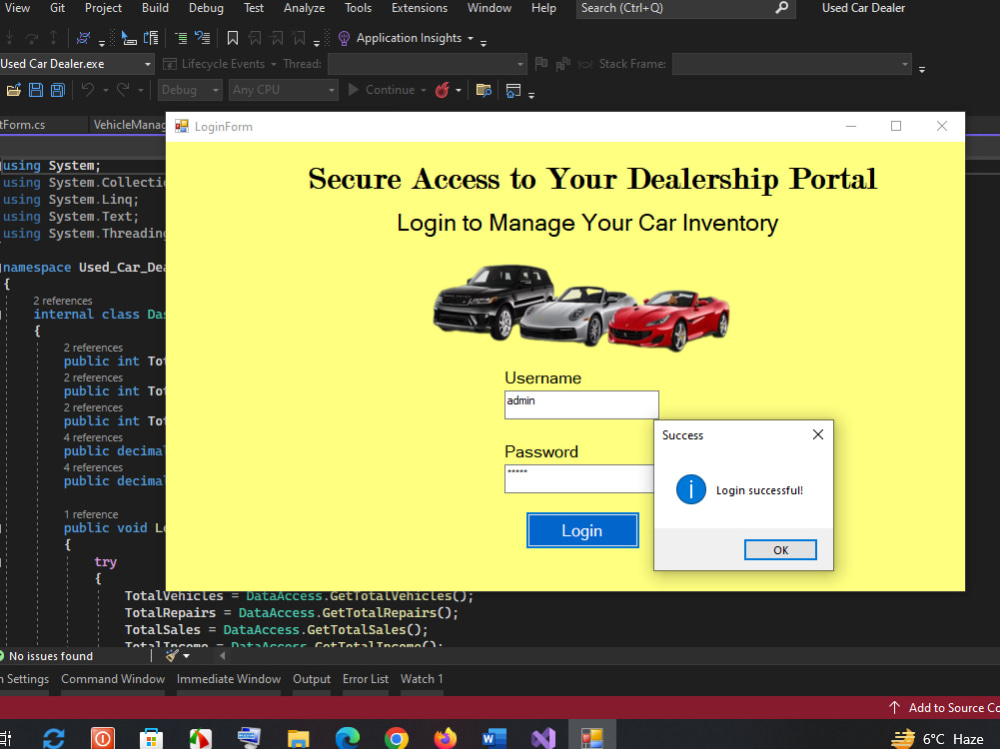
Task: Open the Output tab
Action: 311,679
